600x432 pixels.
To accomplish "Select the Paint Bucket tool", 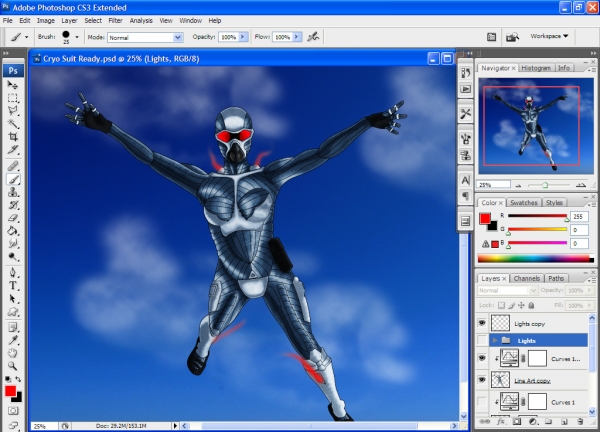I will coord(13,231).
